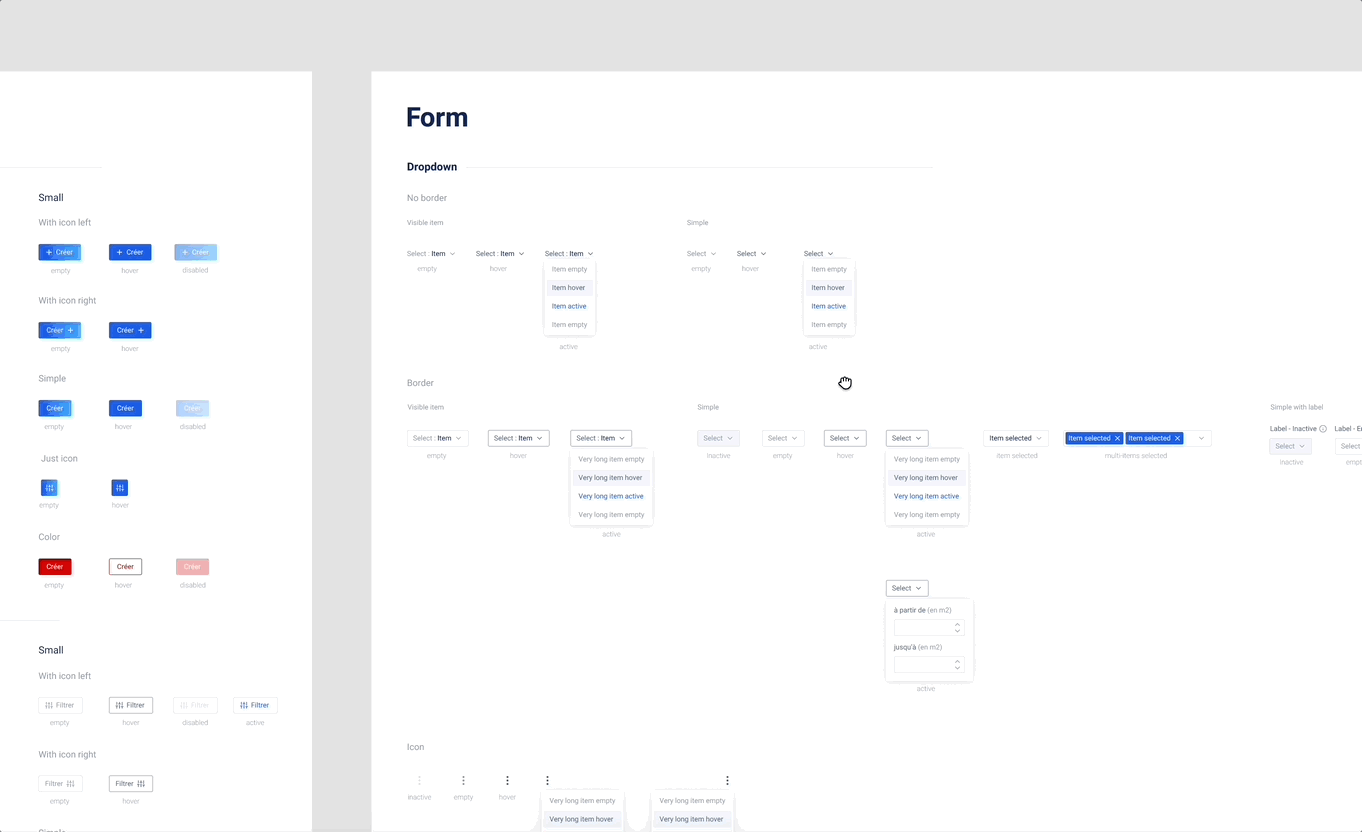Click the à partir de (en m2) input
The image size is (1362, 832).
coord(929,628)
